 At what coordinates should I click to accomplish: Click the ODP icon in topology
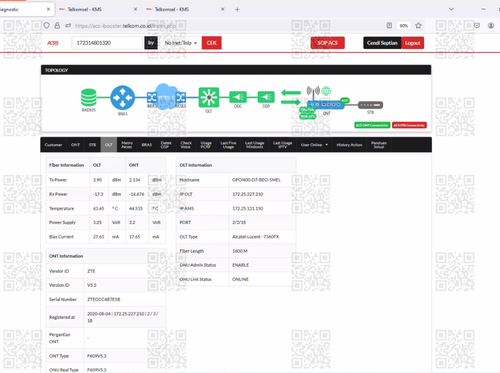[x=266, y=97]
